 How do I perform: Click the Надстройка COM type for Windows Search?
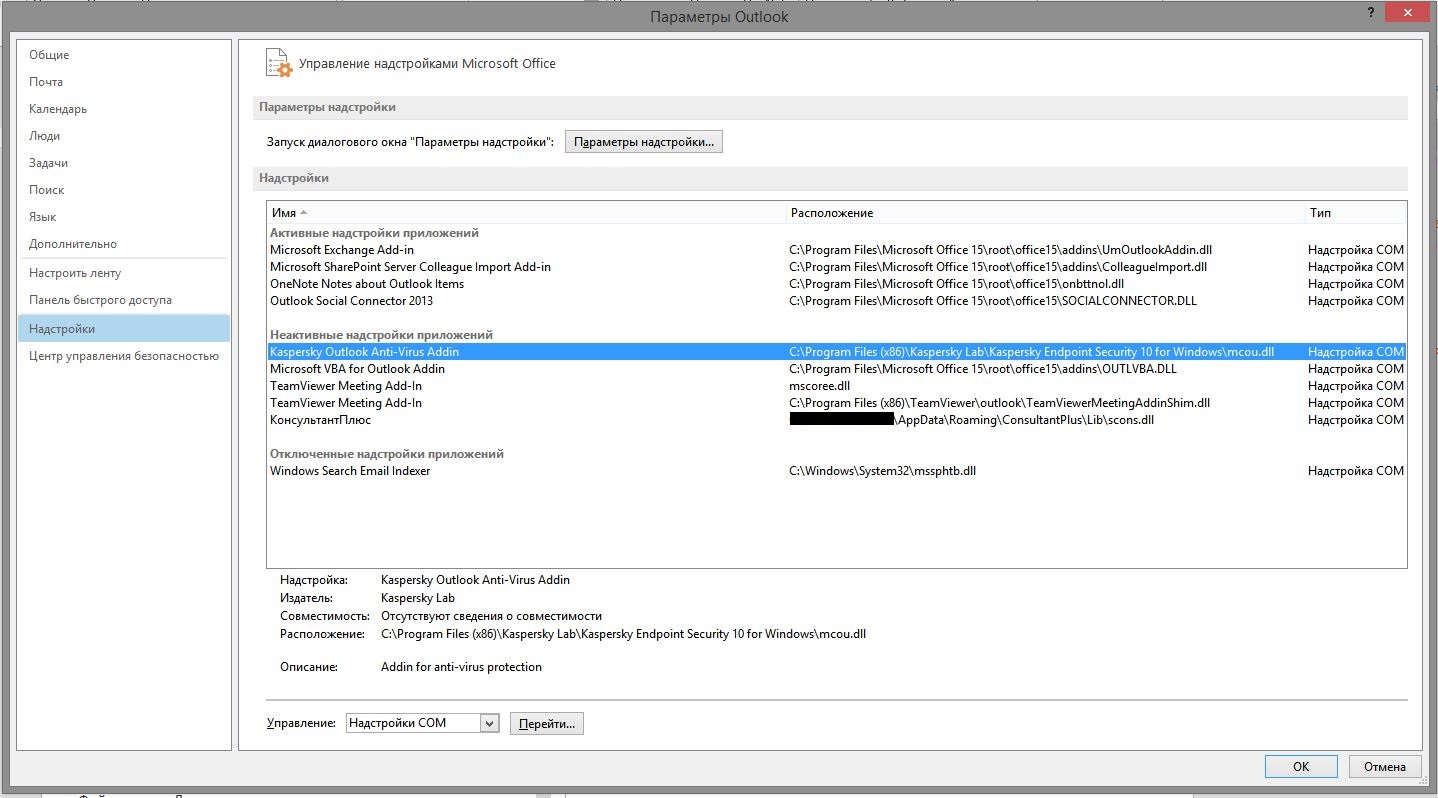(x=1356, y=471)
